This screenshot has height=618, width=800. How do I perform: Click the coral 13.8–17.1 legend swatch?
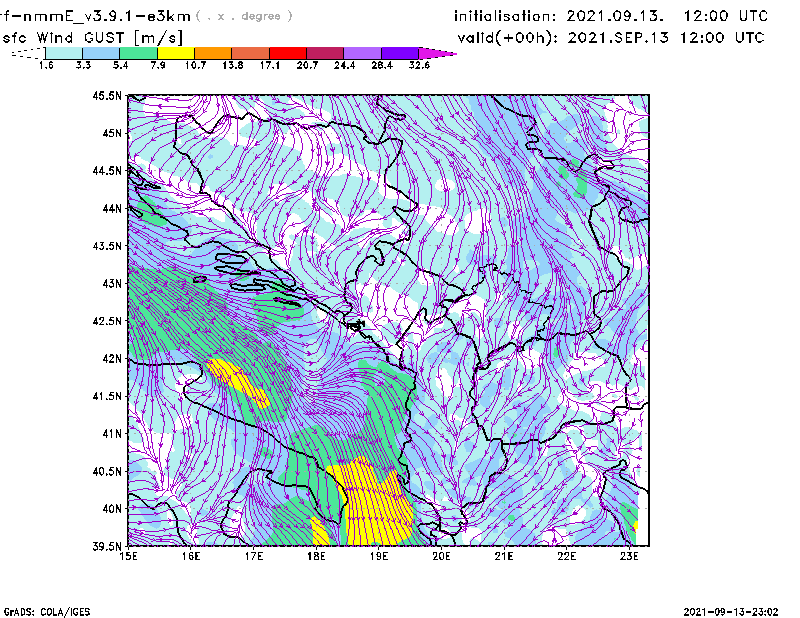[251, 53]
